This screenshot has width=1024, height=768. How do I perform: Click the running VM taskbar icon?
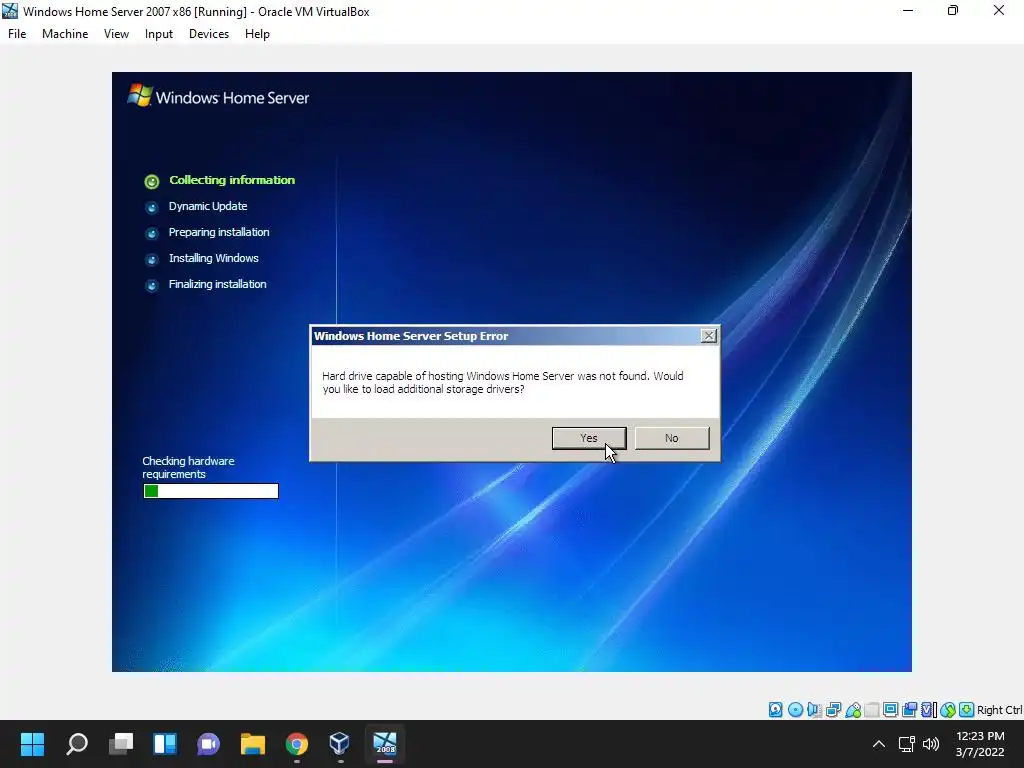point(385,744)
